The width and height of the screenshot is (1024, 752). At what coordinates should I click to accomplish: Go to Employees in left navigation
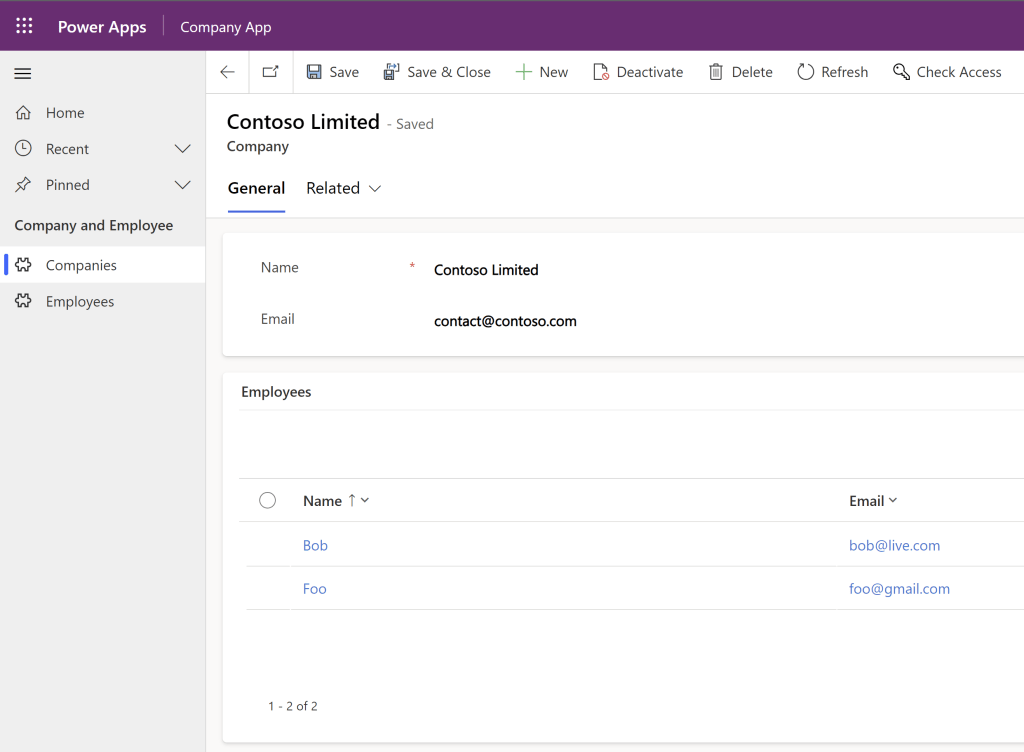click(80, 302)
